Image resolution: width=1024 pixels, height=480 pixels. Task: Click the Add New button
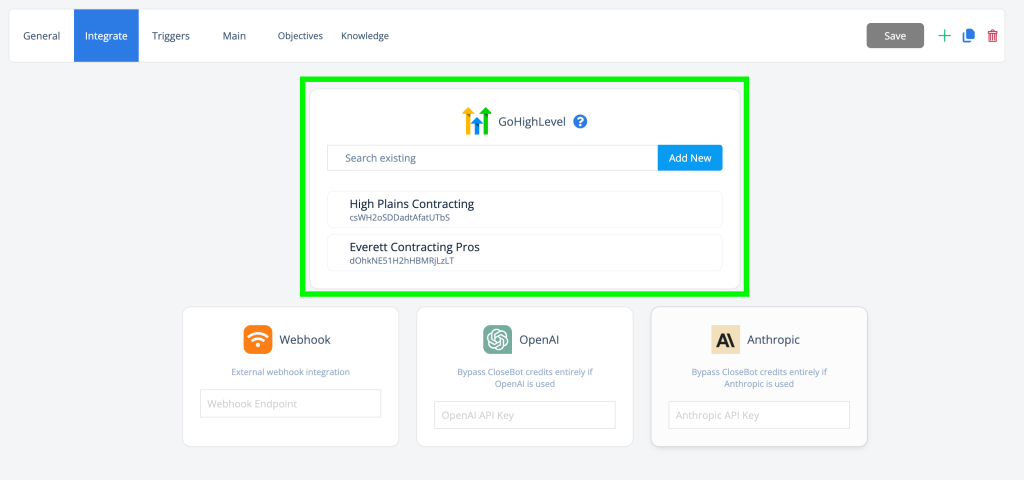pyautogui.click(x=690, y=158)
